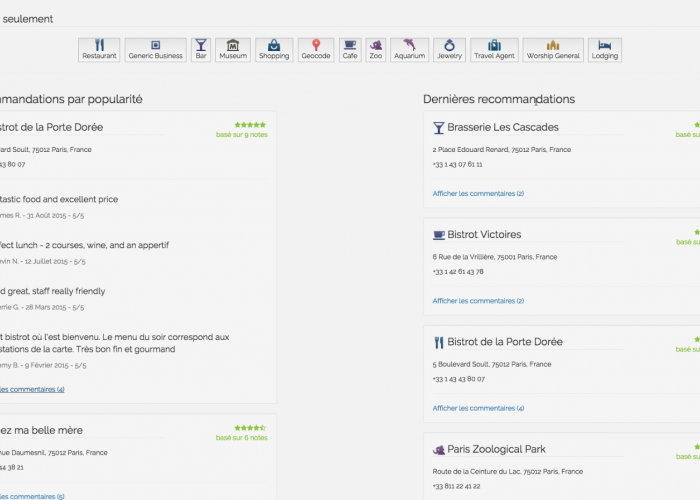Screen dimensions: 700x500
Task: Click the review mentioning '2 courses, wine, and an appertif'
Action: click(84, 245)
